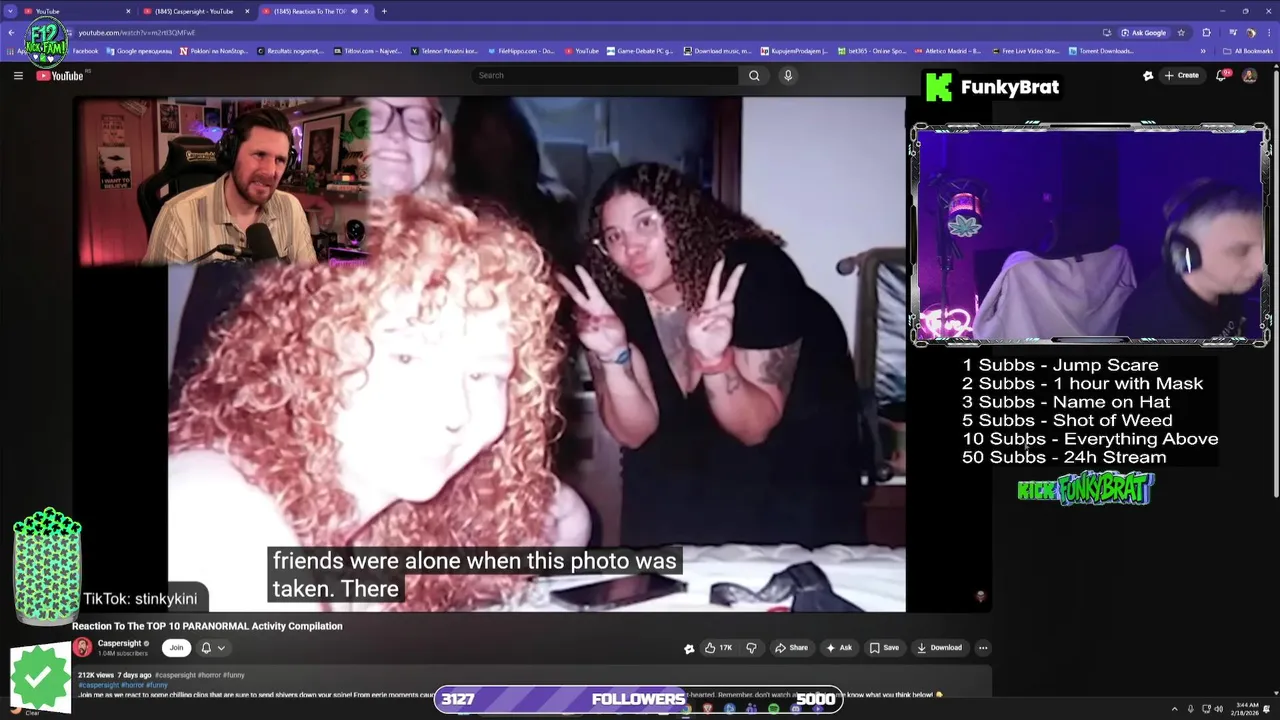Switch to the first YouTube tab

75,11
